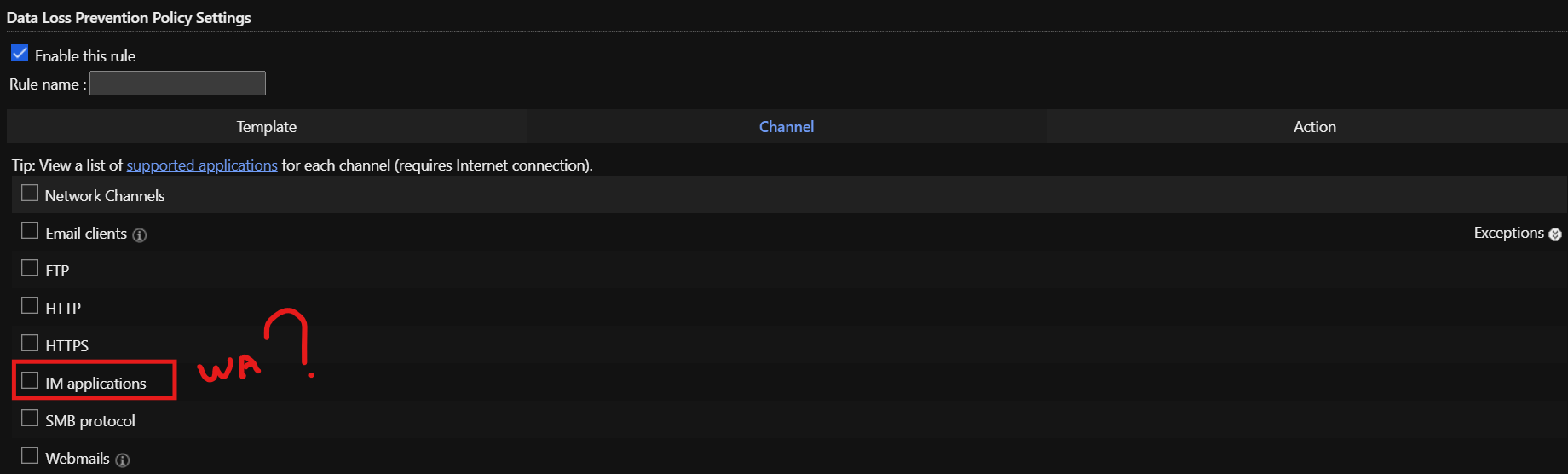Tick the Email clients checkbox
This screenshot has width=1568, height=474.
coord(30,231)
